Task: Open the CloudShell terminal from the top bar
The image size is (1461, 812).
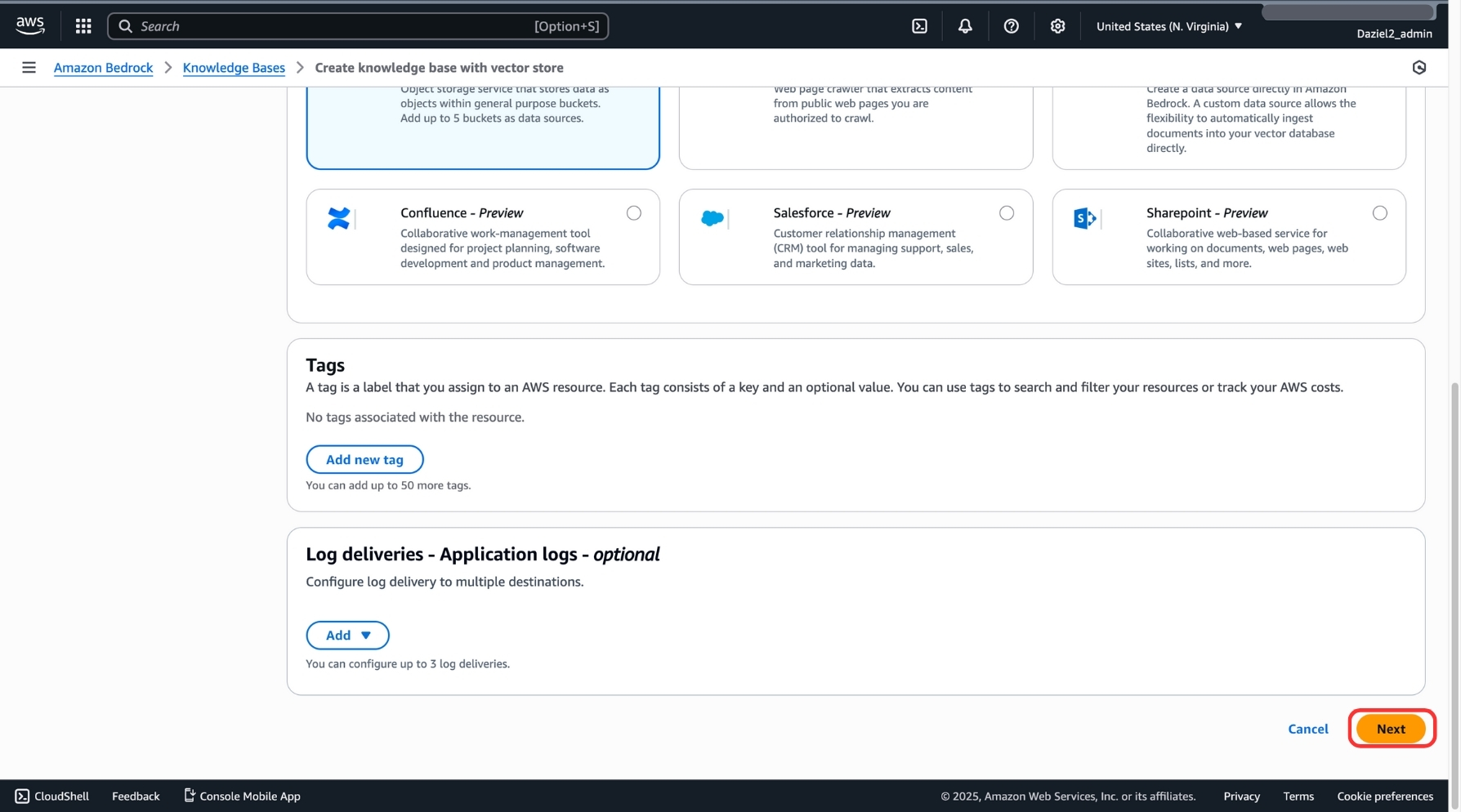Action: [x=918, y=25]
